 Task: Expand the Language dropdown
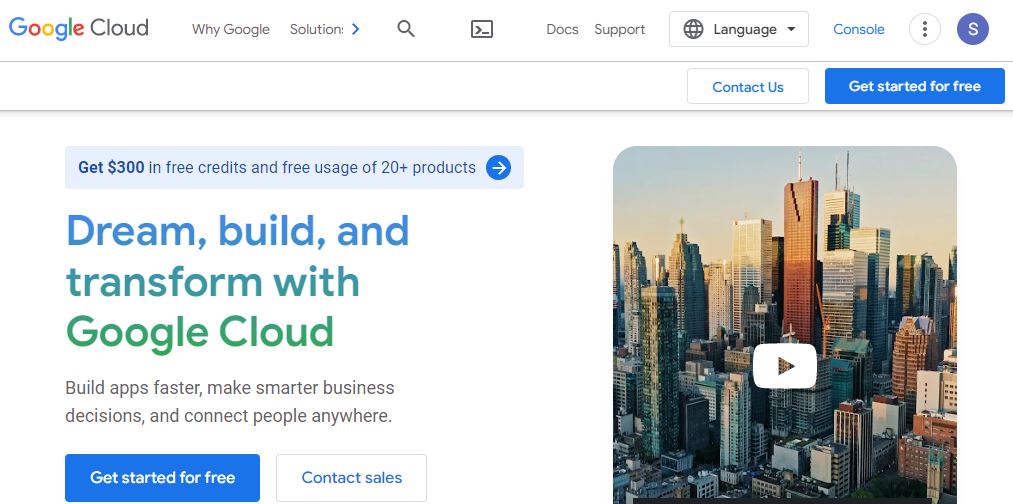(x=738, y=29)
